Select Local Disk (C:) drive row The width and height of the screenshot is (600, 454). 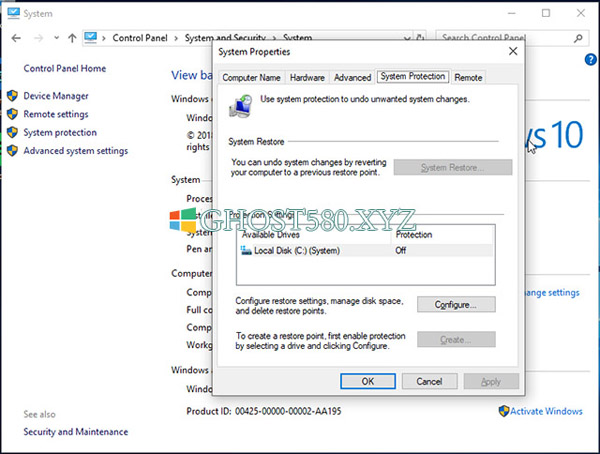pos(365,251)
